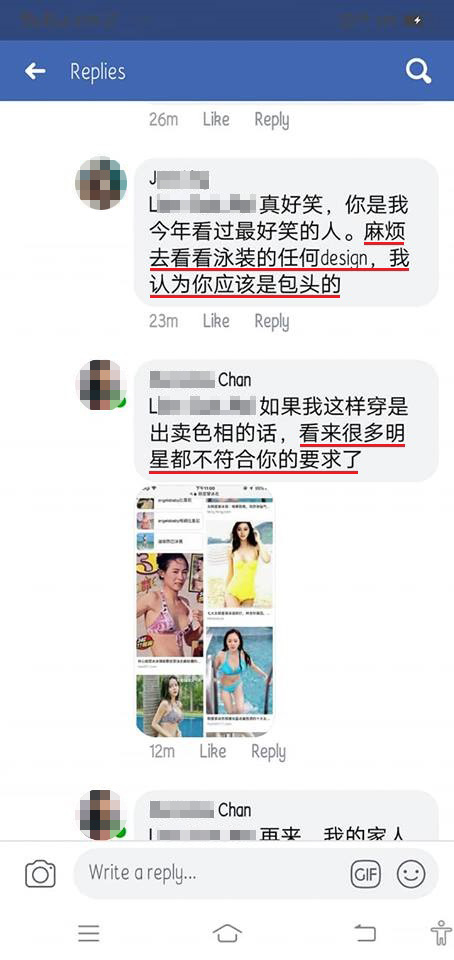Open the GIF picker
The height and width of the screenshot is (960, 454).
click(x=366, y=874)
